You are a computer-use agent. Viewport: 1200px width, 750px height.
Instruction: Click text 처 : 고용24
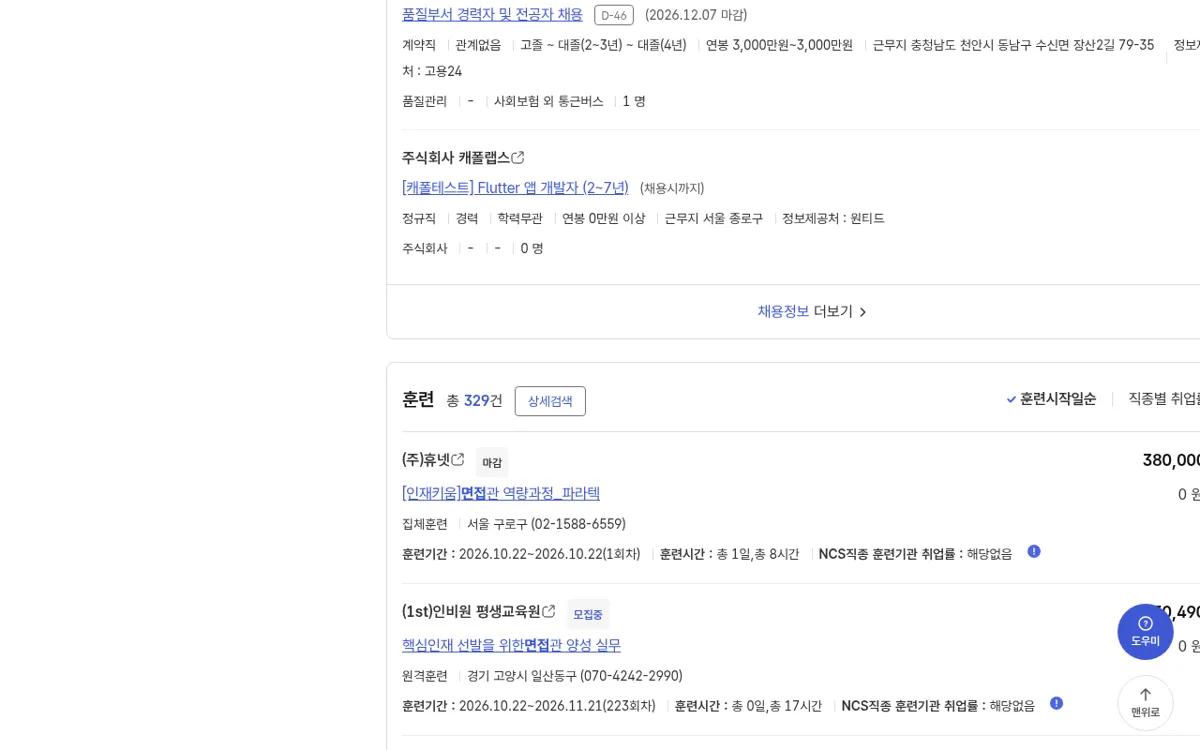(432, 71)
